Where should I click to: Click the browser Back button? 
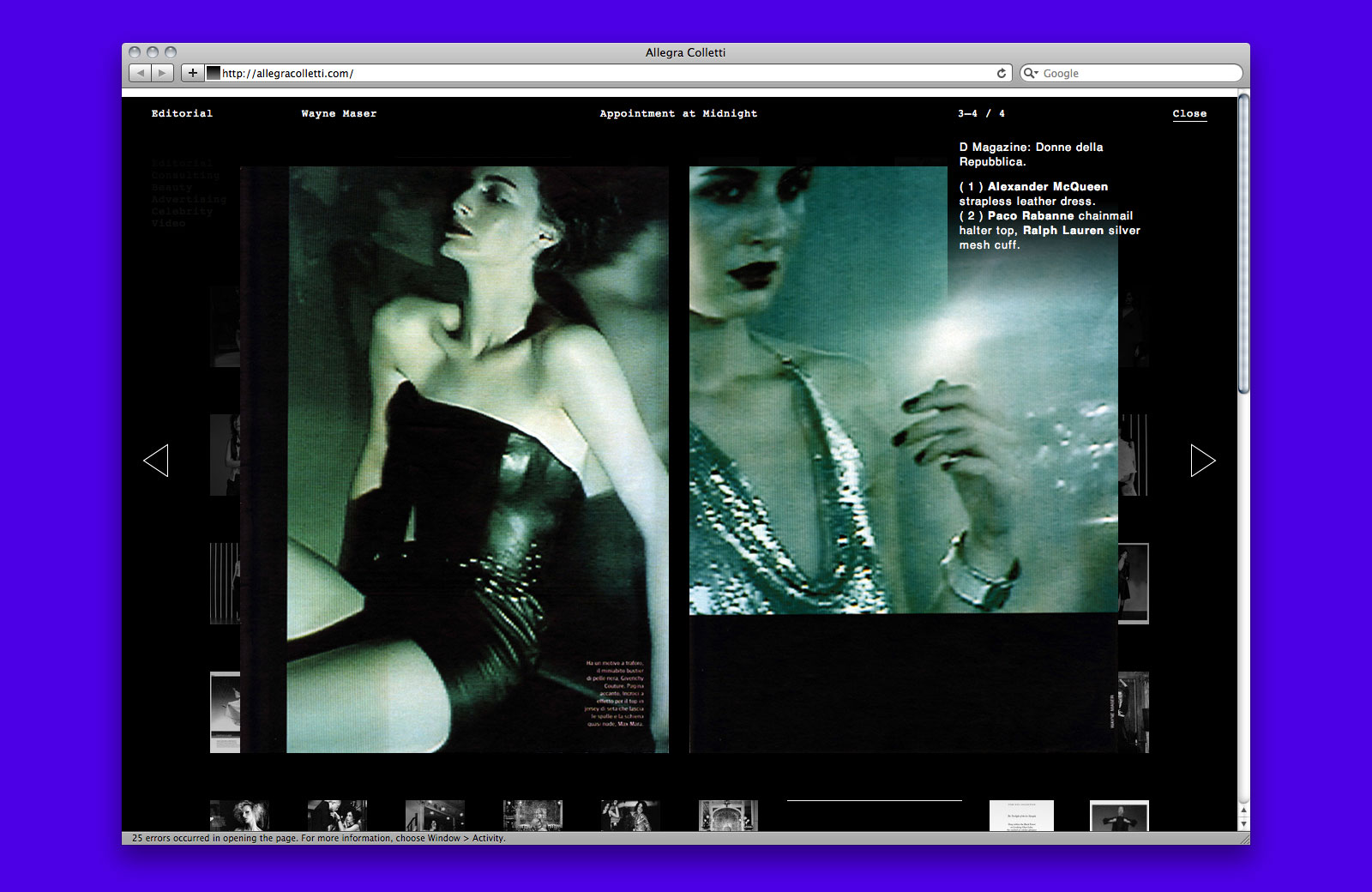click(141, 73)
